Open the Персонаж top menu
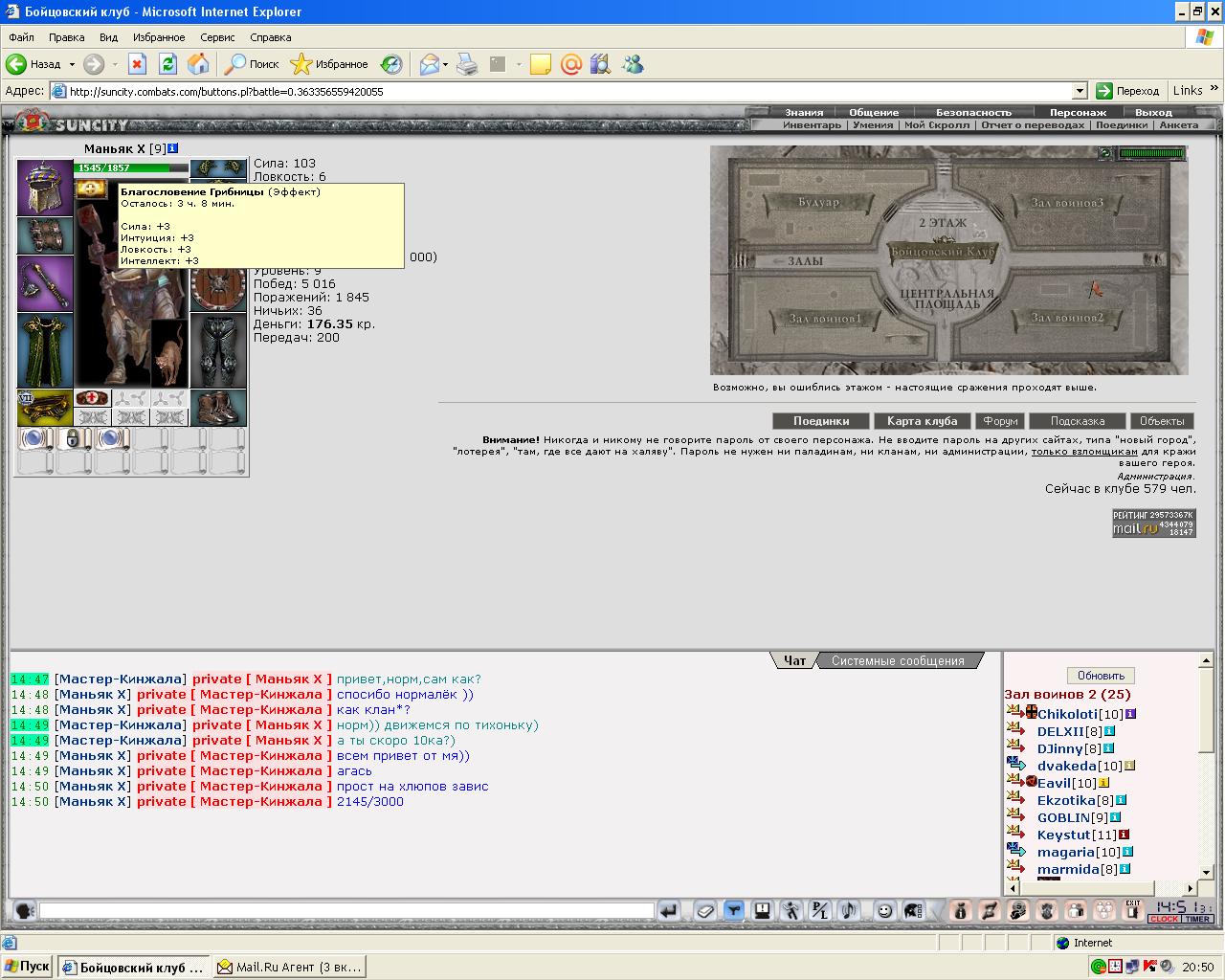This screenshot has height=980, width=1225. pyautogui.click(x=1078, y=112)
